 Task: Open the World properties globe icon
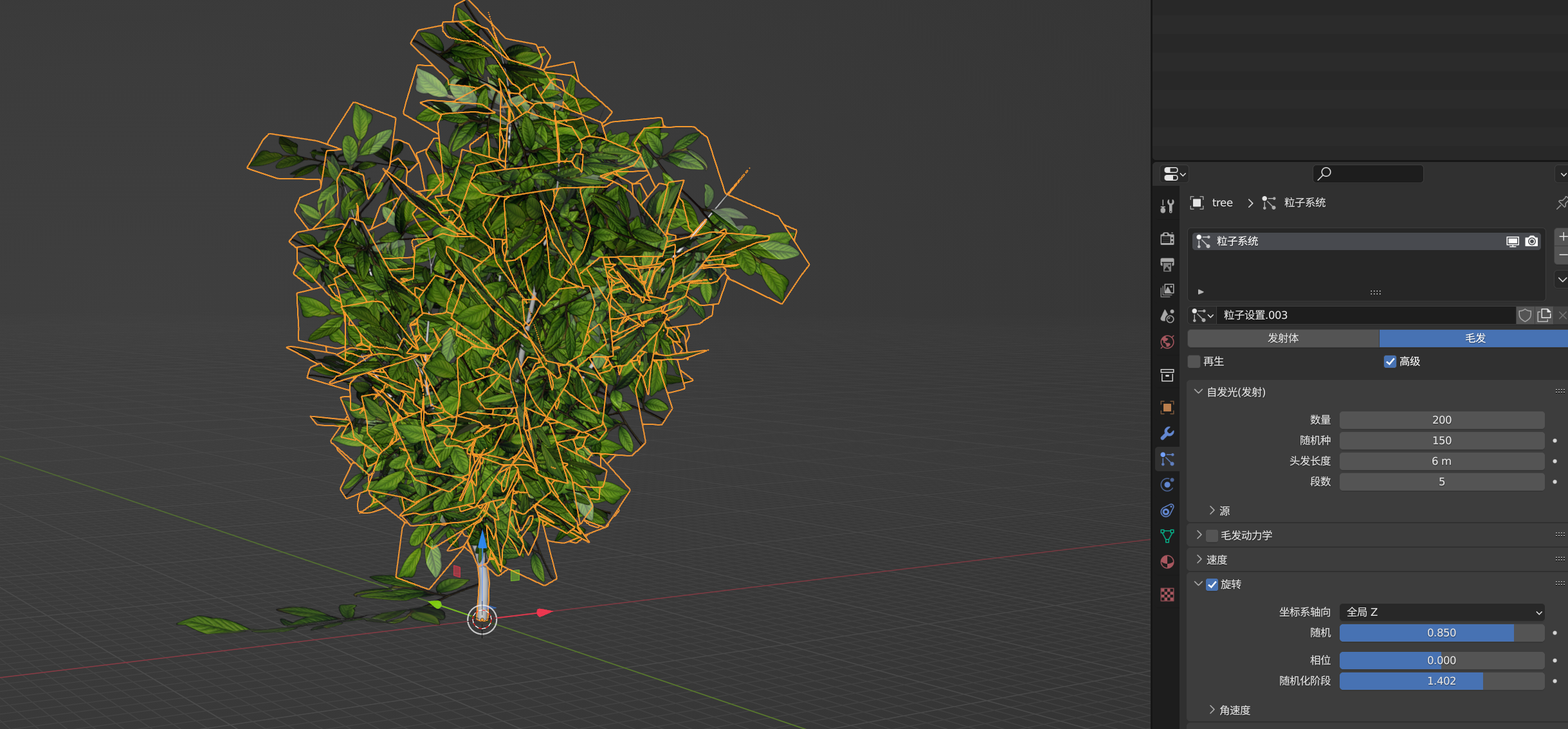coord(1167,341)
